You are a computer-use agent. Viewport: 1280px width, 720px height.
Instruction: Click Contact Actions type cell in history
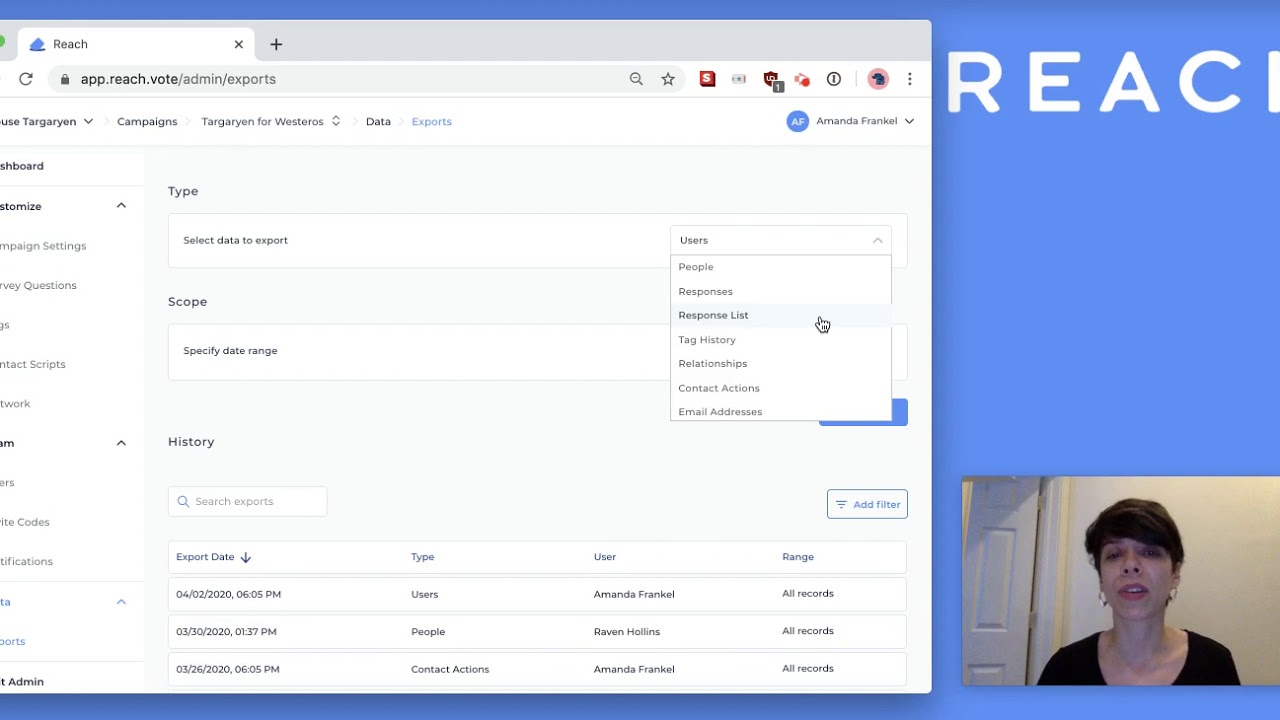tap(450, 669)
